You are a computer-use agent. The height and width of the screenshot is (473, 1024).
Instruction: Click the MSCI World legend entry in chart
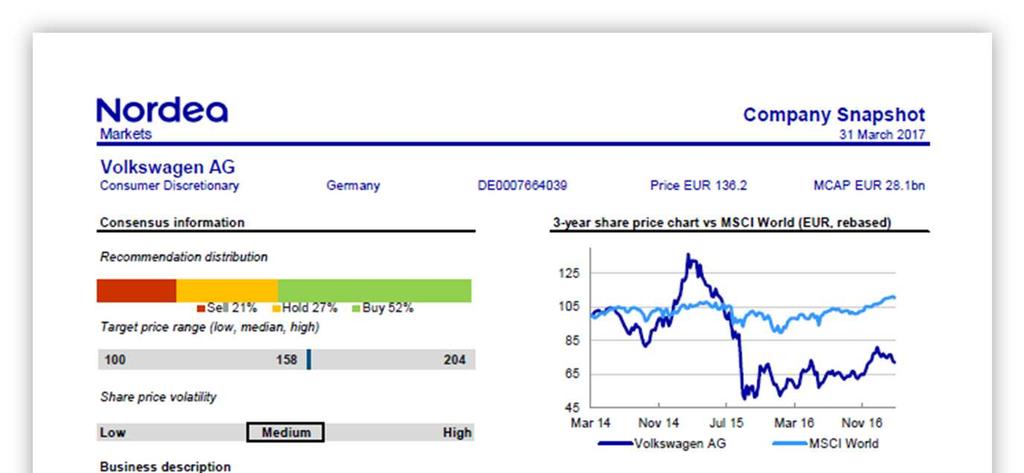click(x=825, y=444)
